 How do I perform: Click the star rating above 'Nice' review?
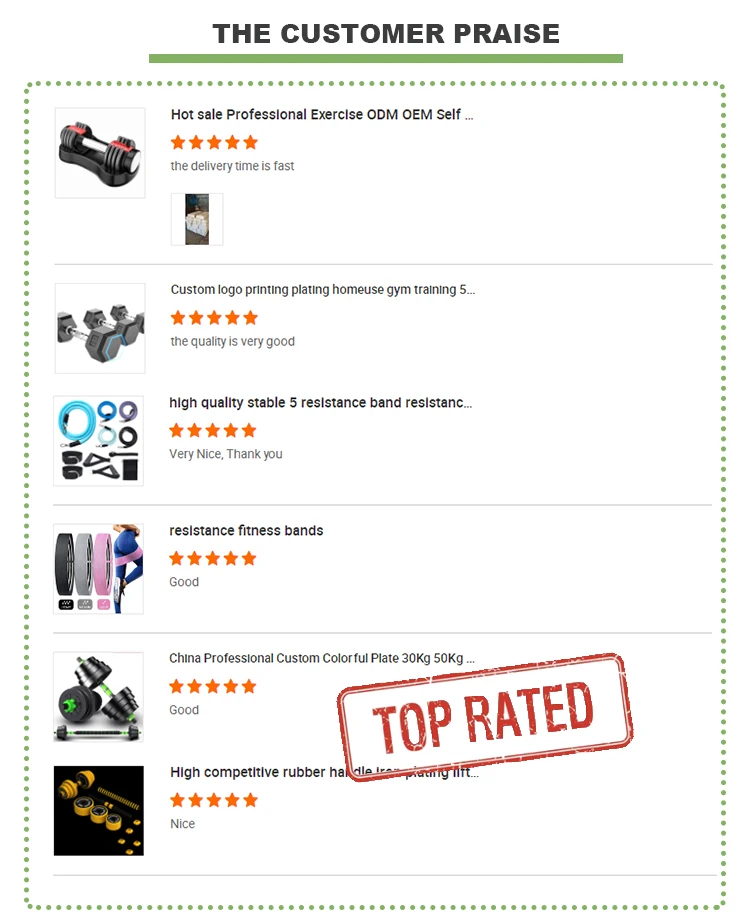click(x=214, y=800)
